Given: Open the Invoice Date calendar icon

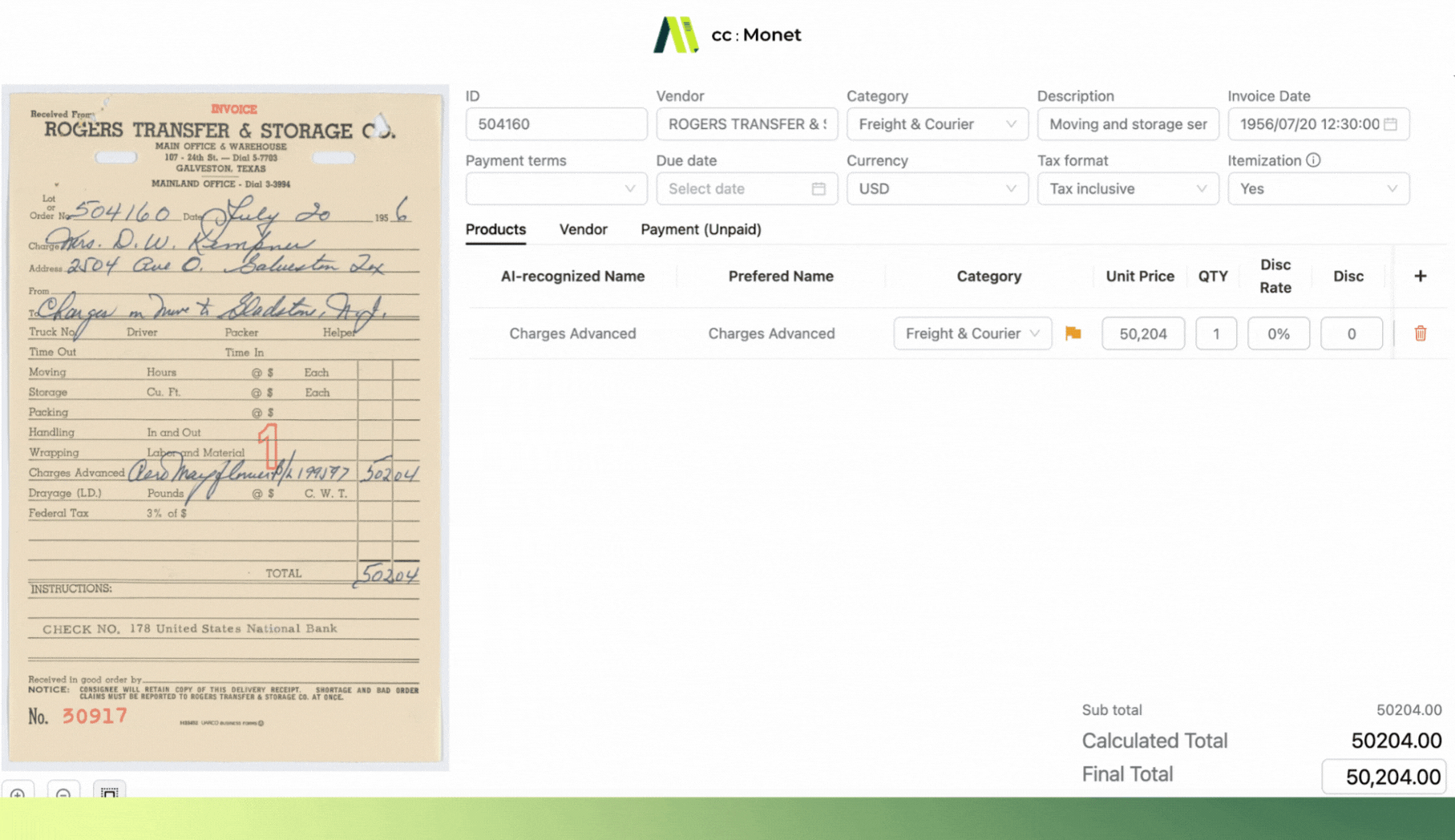Looking at the screenshot, I should (x=1390, y=124).
